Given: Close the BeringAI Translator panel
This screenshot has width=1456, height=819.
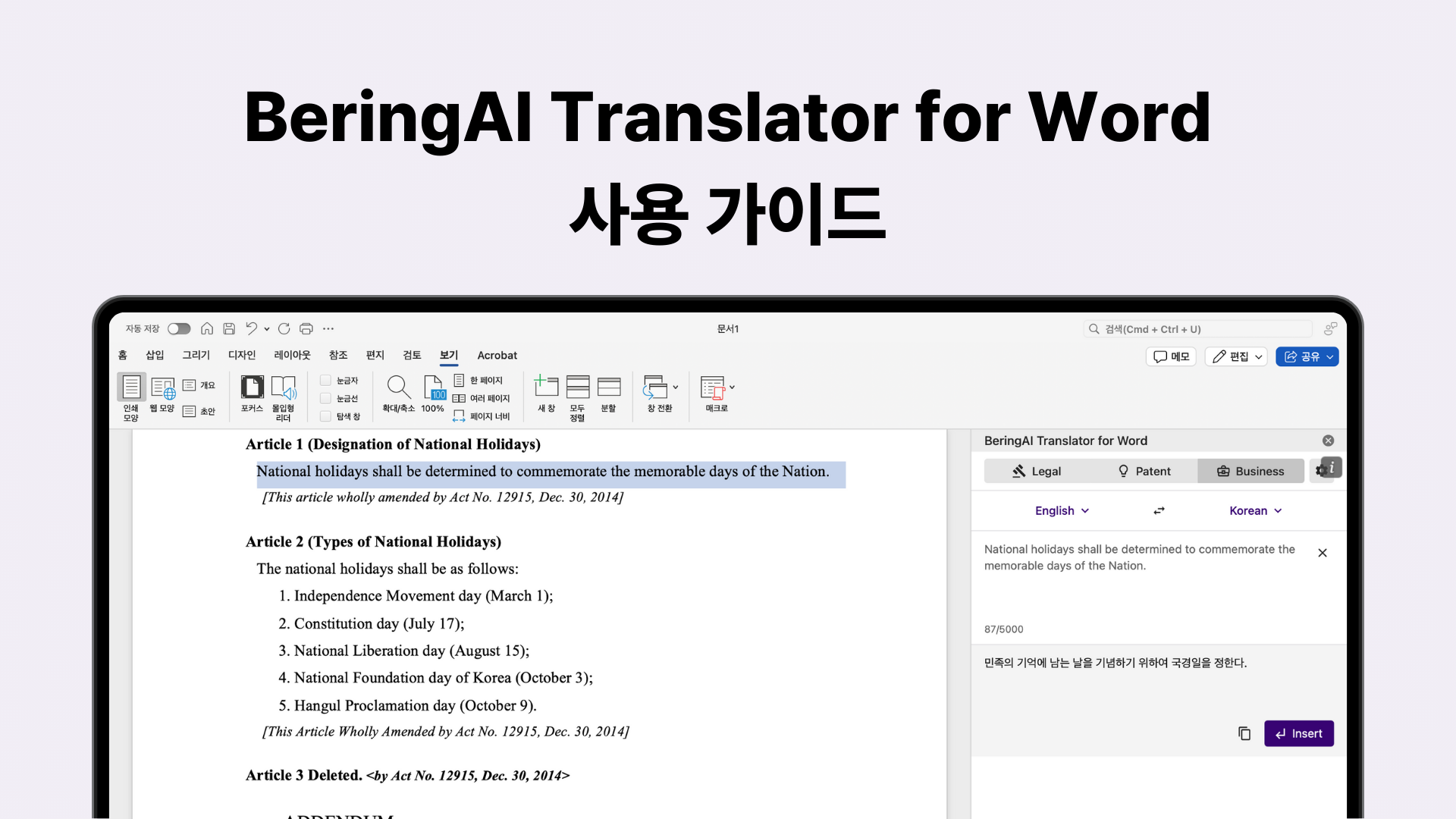Looking at the screenshot, I should pos(1329,441).
